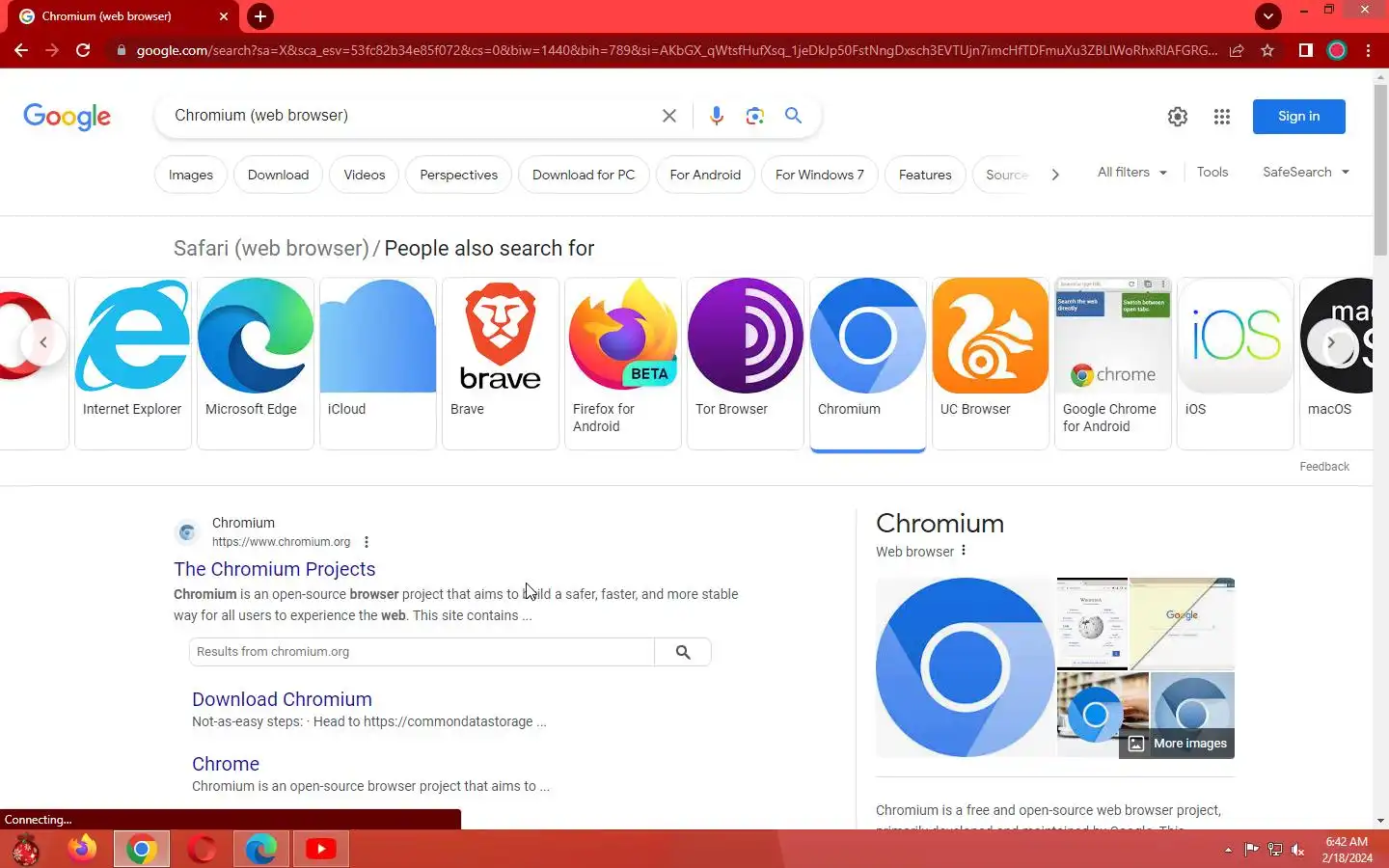The width and height of the screenshot is (1389, 868).
Task: Click the Google logo
Action: (67, 117)
